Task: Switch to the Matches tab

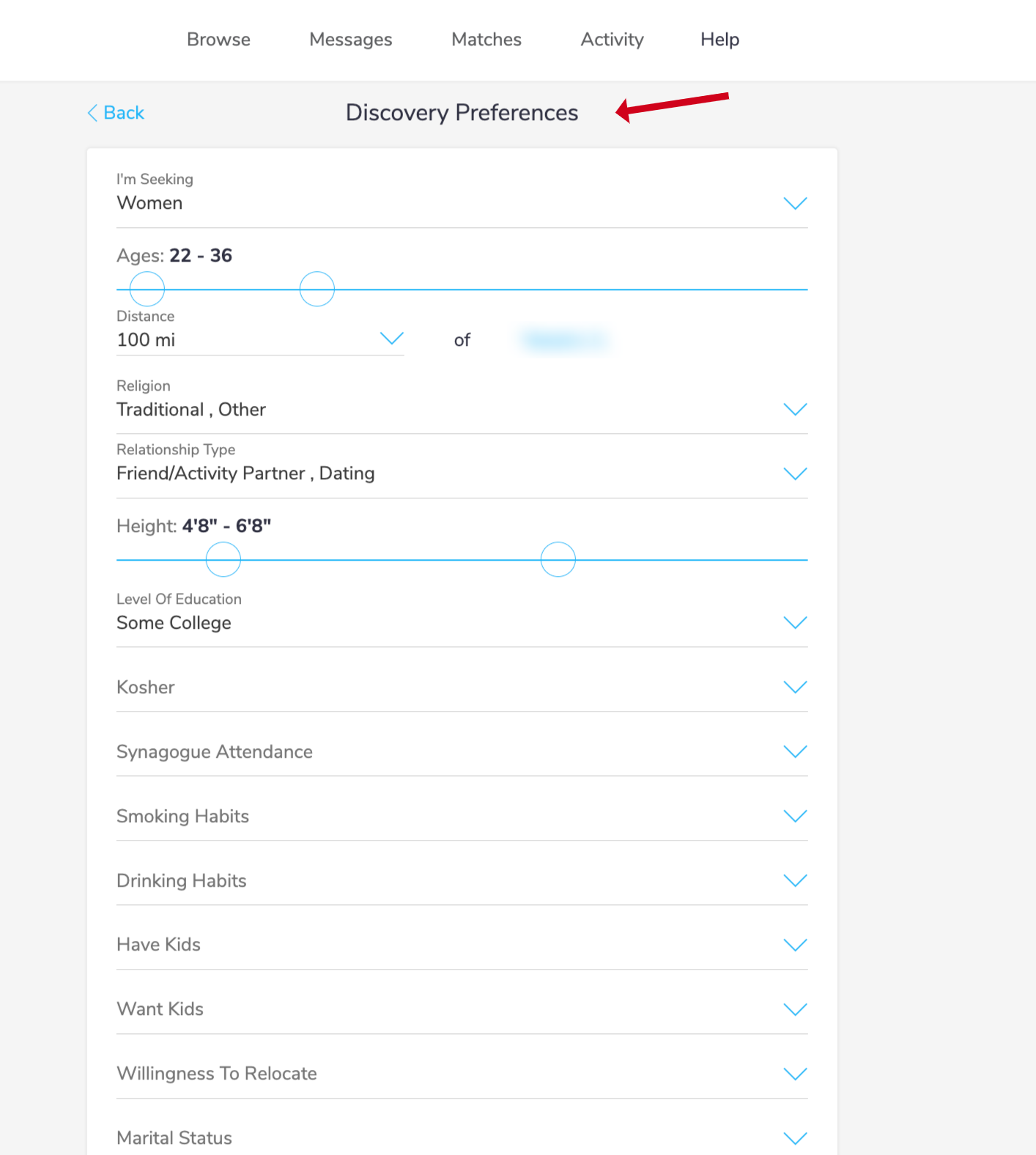Action: tap(486, 40)
